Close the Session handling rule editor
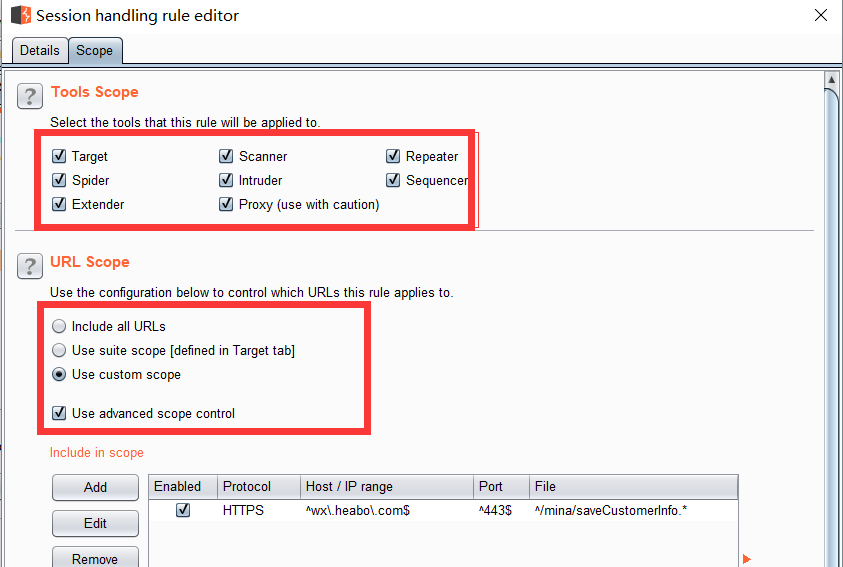 tap(820, 16)
